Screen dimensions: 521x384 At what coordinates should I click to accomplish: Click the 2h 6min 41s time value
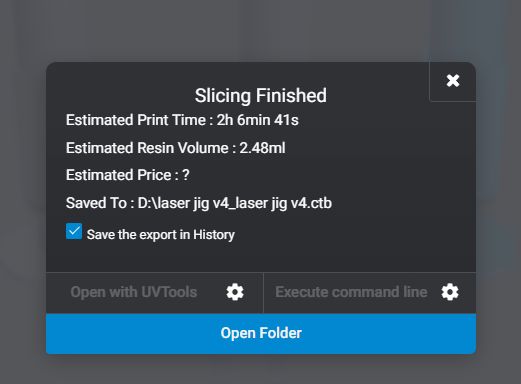pyautogui.click(x=258, y=120)
